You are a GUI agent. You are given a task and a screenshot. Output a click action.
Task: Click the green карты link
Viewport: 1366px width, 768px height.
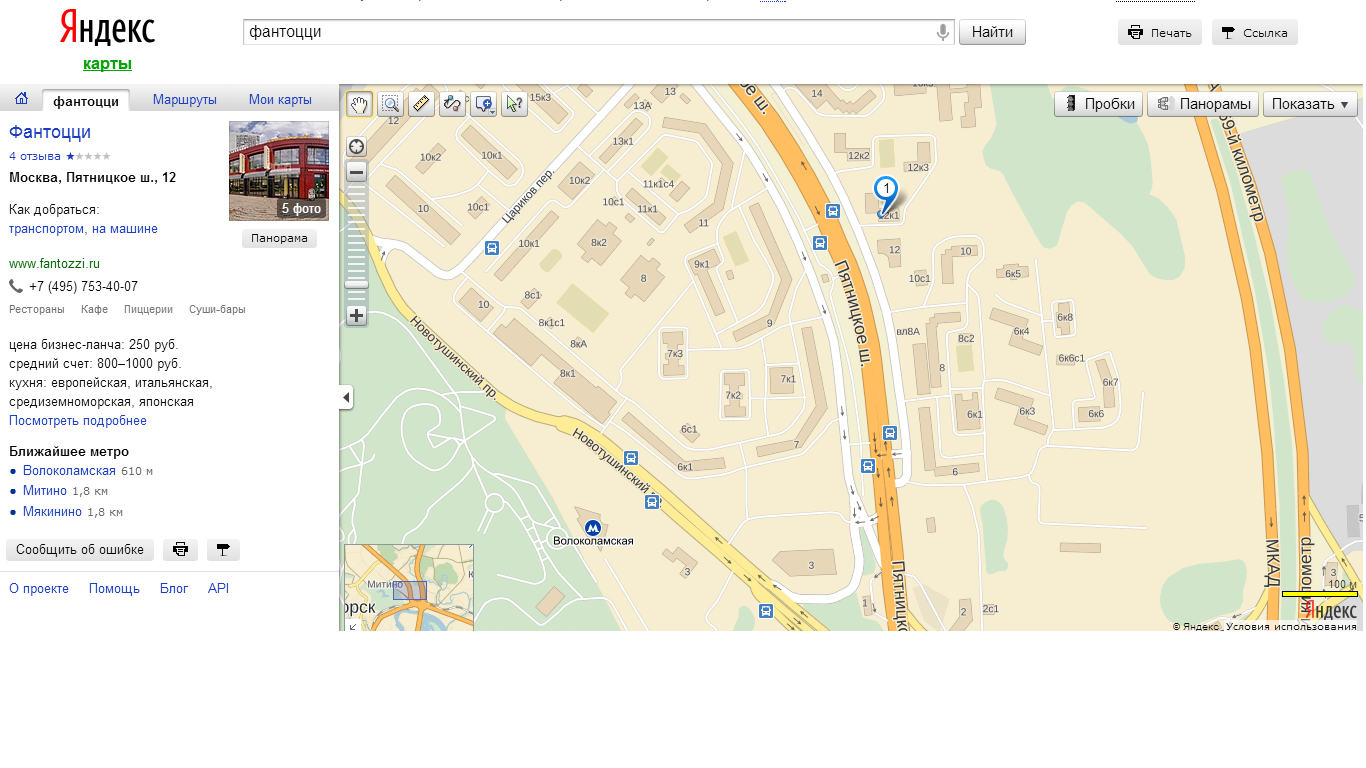107,64
